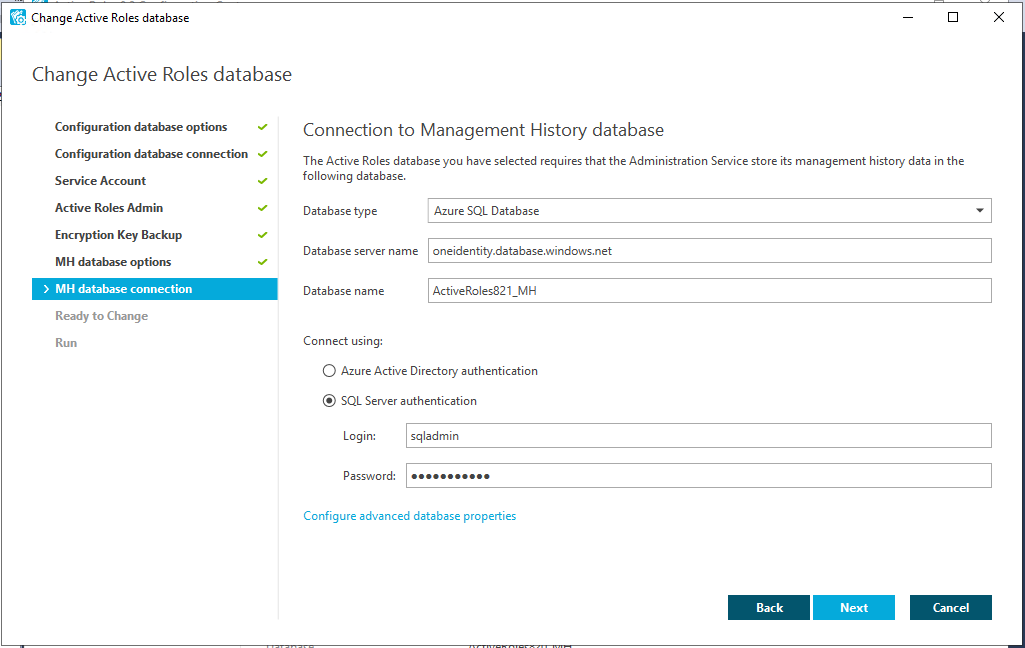Open Configure advanced database properties link

point(409,516)
